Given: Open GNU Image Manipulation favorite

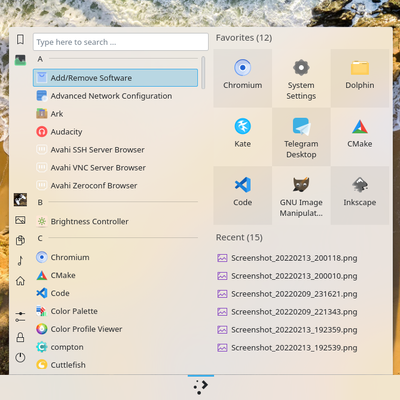Looking at the screenshot, I should coord(301,196).
